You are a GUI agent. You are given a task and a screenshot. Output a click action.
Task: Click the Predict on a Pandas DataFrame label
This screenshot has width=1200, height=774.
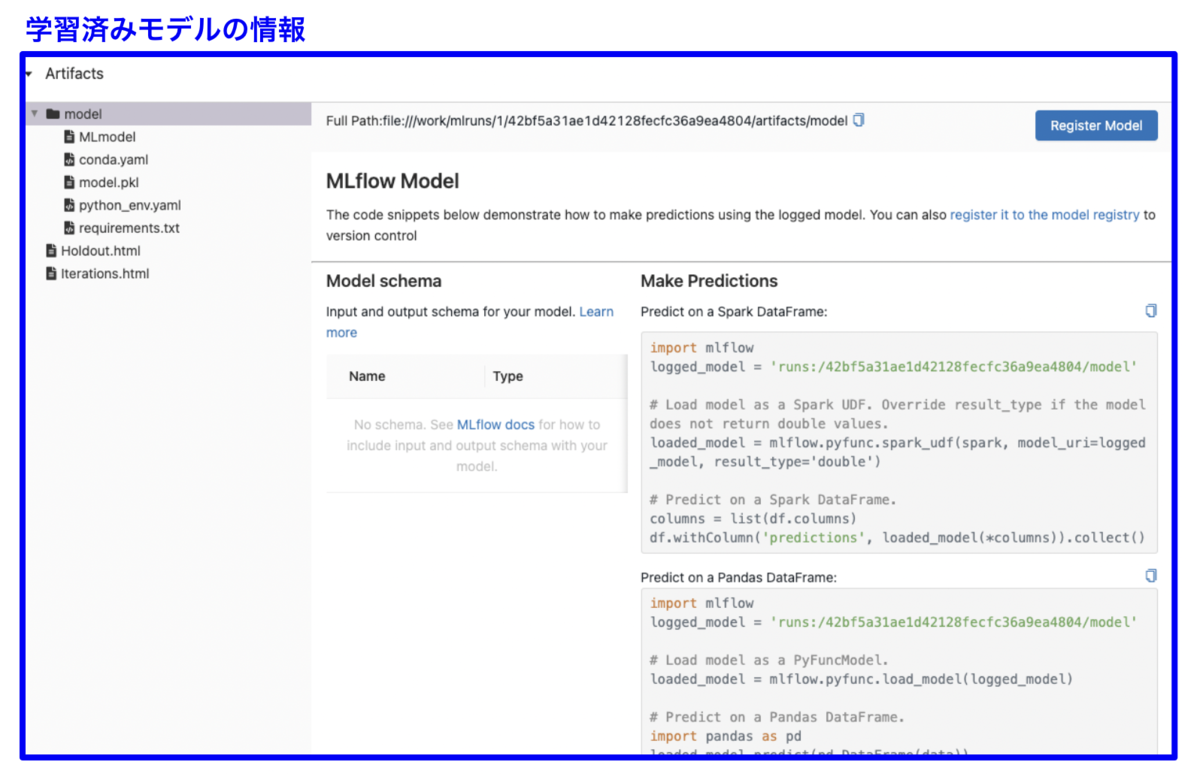point(739,577)
